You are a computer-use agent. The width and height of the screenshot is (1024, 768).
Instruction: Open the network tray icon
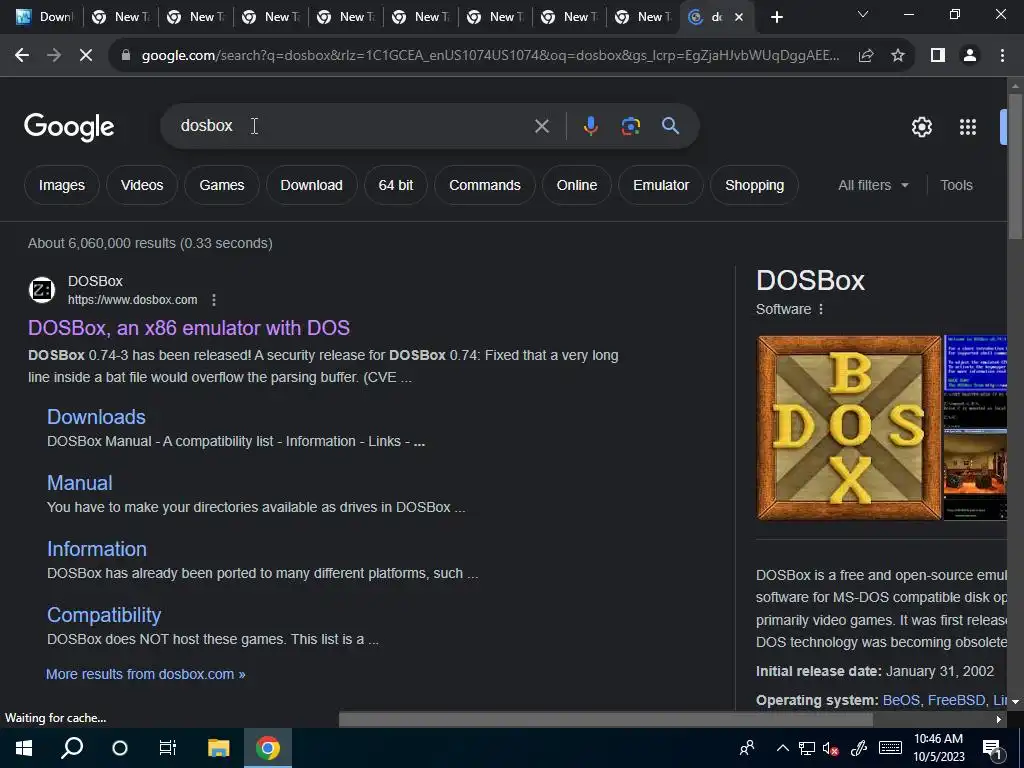pyautogui.click(x=807, y=748)
